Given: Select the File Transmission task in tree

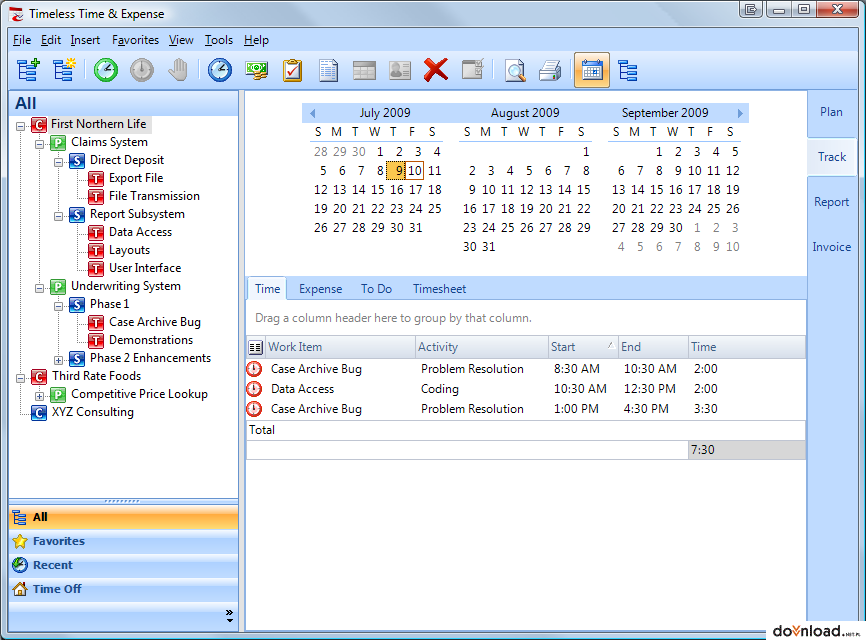Looking at the screenshot, I should pos(154,196).
